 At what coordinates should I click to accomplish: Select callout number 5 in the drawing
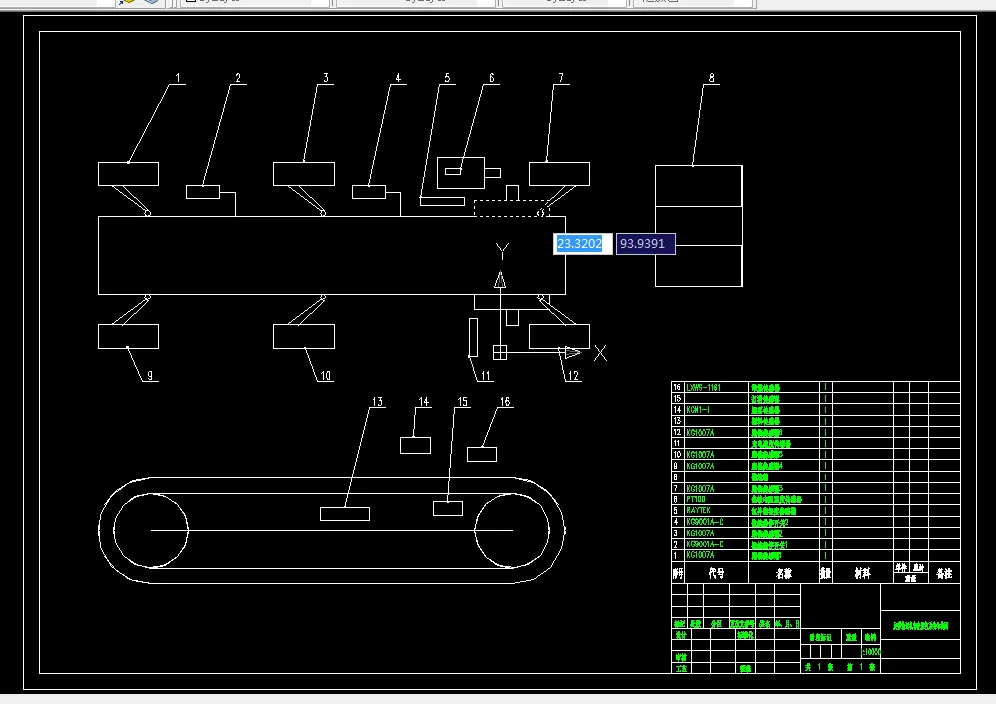(x=447, y=78)
